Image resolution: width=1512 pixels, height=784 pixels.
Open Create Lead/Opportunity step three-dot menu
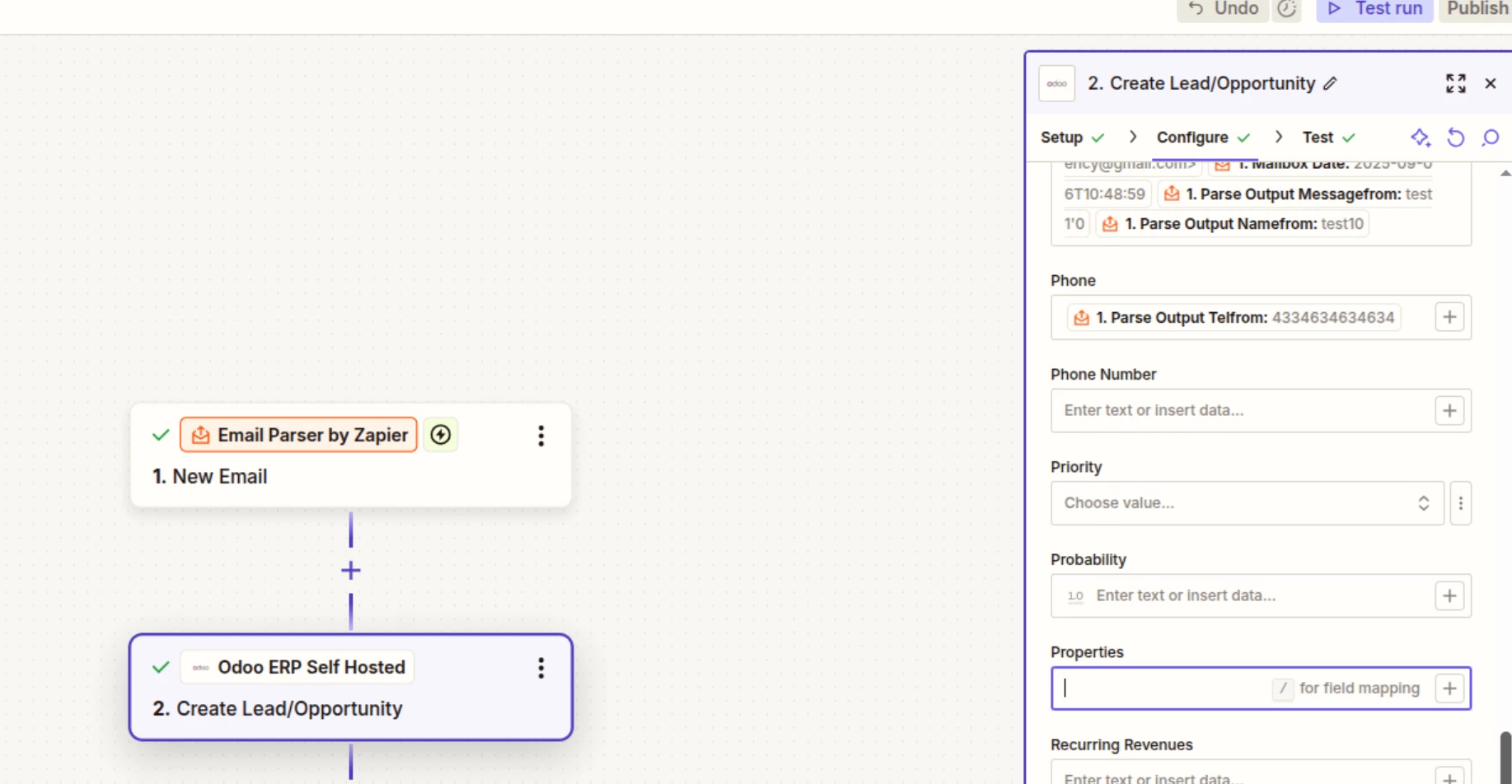click(541, 668)
